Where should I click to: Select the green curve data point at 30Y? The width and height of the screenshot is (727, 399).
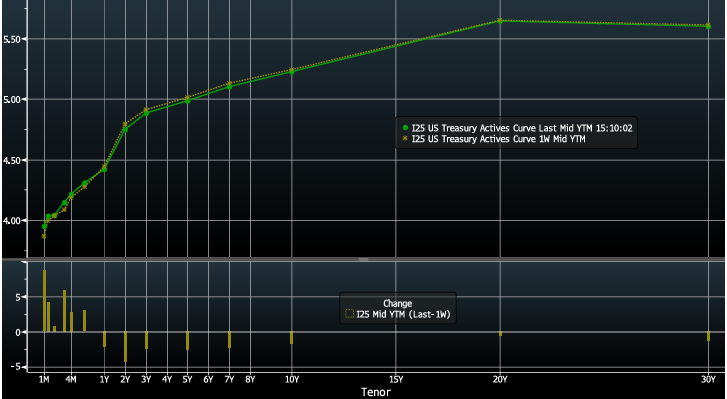pos(708,26)
